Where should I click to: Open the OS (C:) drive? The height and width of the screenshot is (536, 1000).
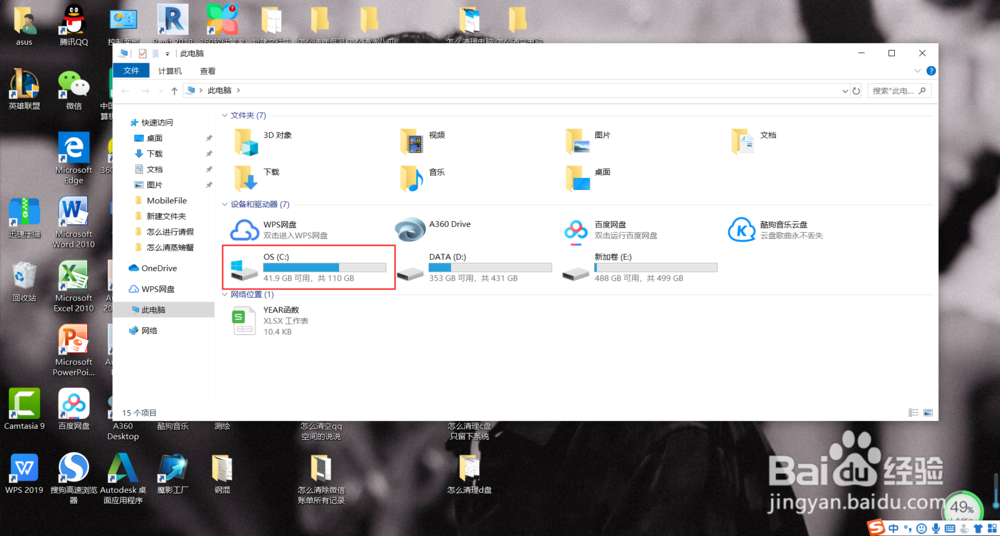point(308,267)
